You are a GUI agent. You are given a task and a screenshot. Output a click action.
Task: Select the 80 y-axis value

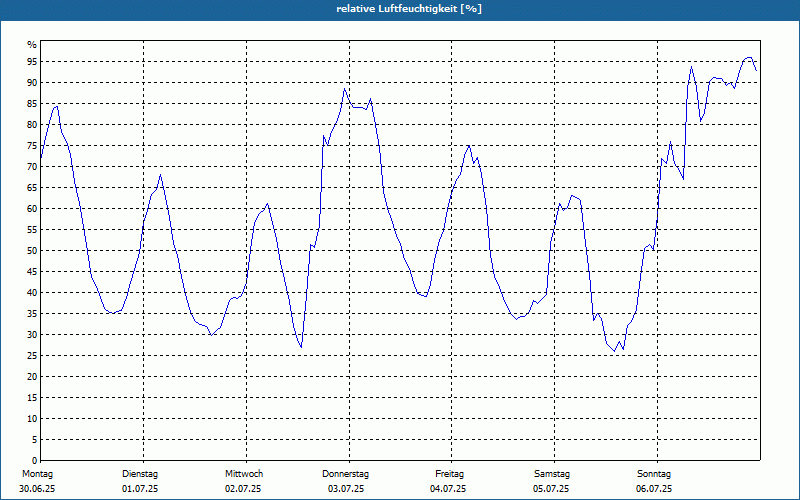[32, 124]
